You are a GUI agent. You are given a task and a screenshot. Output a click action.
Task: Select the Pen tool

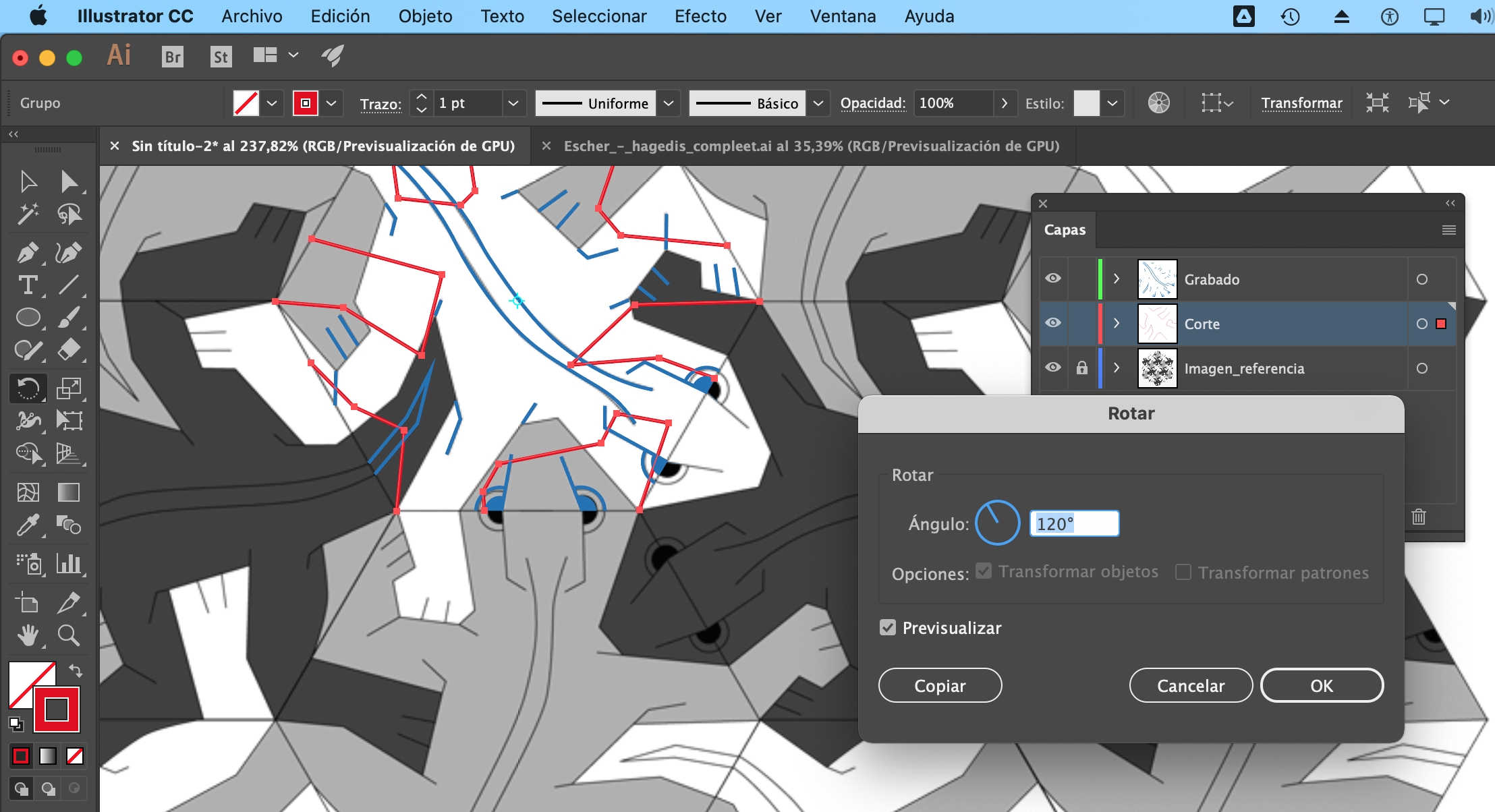click(x=28, y=252)
